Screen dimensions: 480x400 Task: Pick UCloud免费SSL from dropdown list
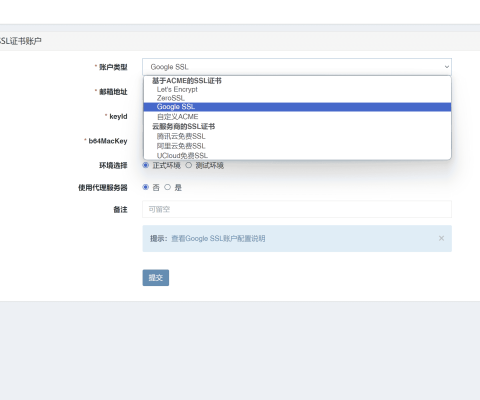point(182,155)
